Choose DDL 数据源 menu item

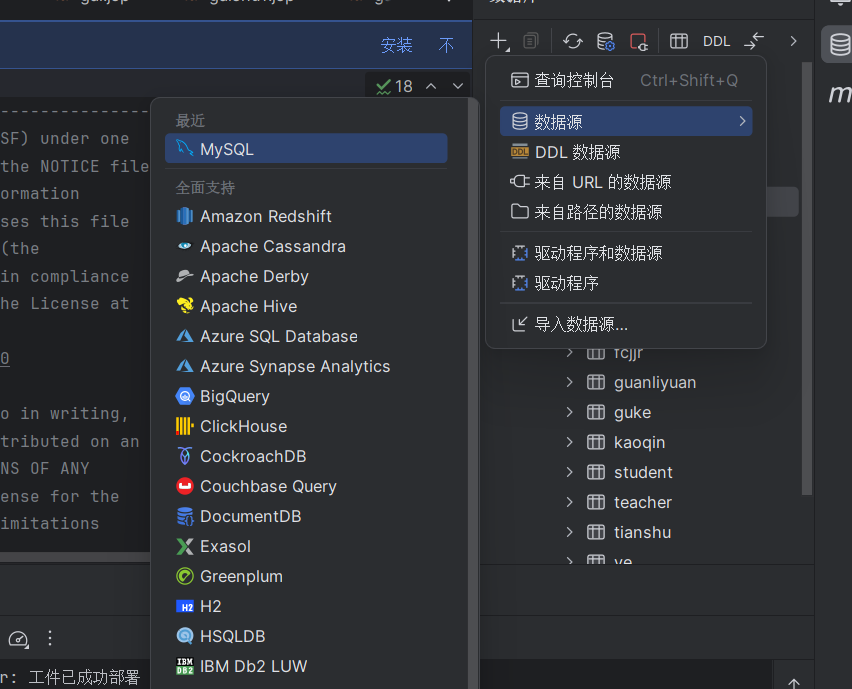click(626, 152)
